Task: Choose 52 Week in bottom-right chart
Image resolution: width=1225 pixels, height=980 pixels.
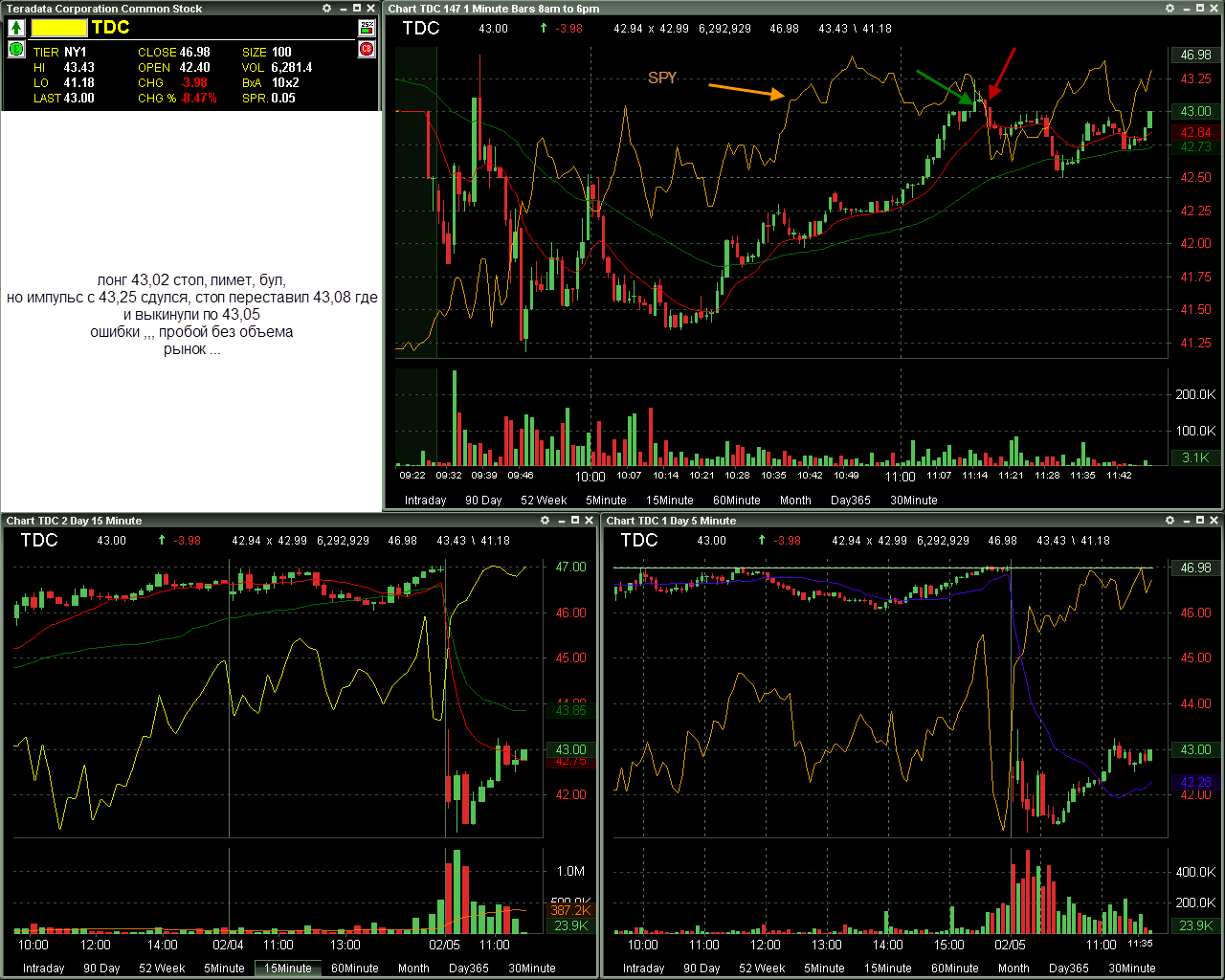Action: pyautogui.click(x=762, y=969)
